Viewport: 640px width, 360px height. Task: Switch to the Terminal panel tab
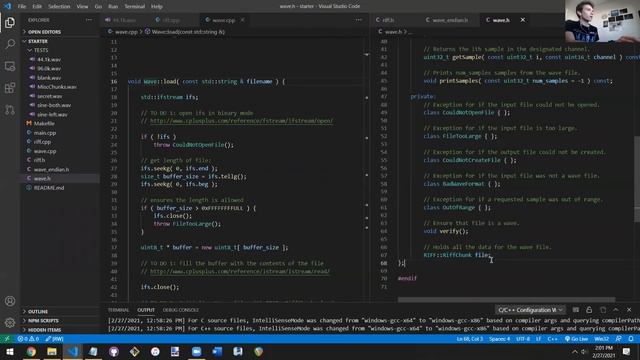(118, 310)
